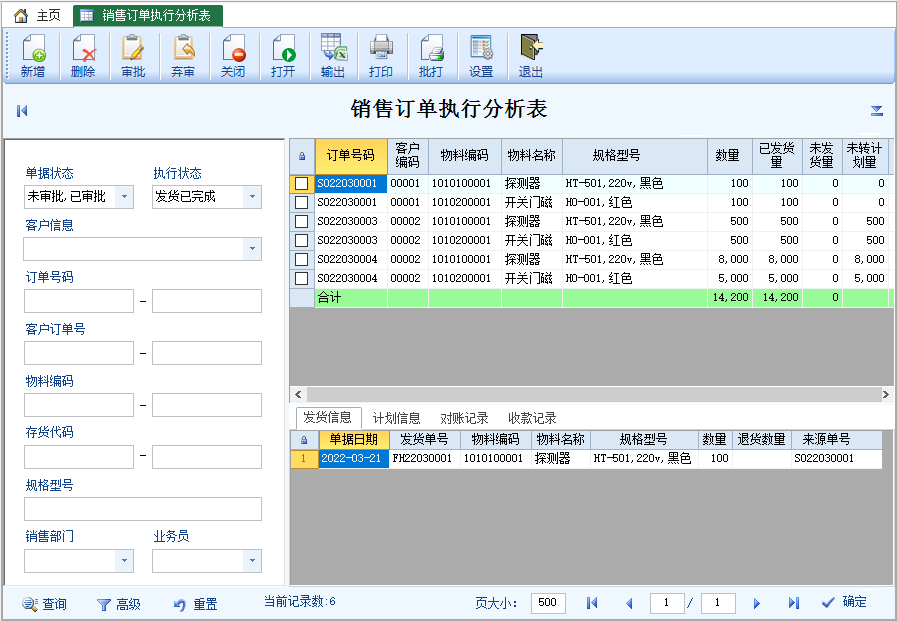The height and width of the screenshot is (621, 897).
Task: Click scrollbar left arrow of order grid
Action: 297,394
